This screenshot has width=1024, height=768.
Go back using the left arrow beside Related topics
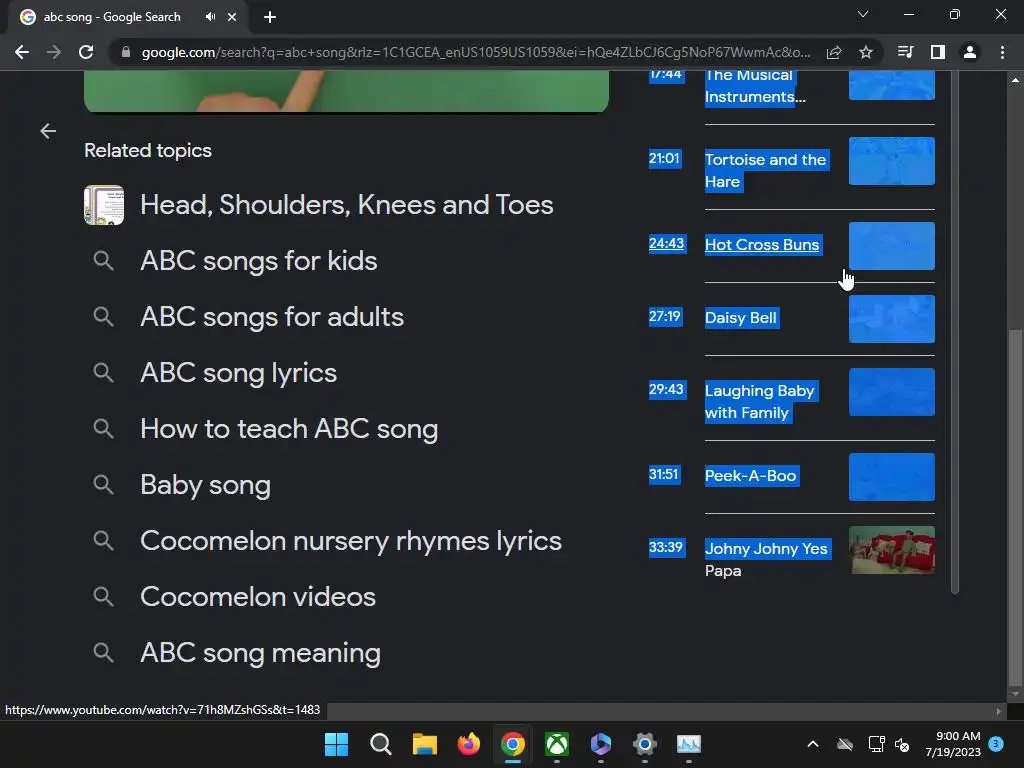click(x=48, y=131)
